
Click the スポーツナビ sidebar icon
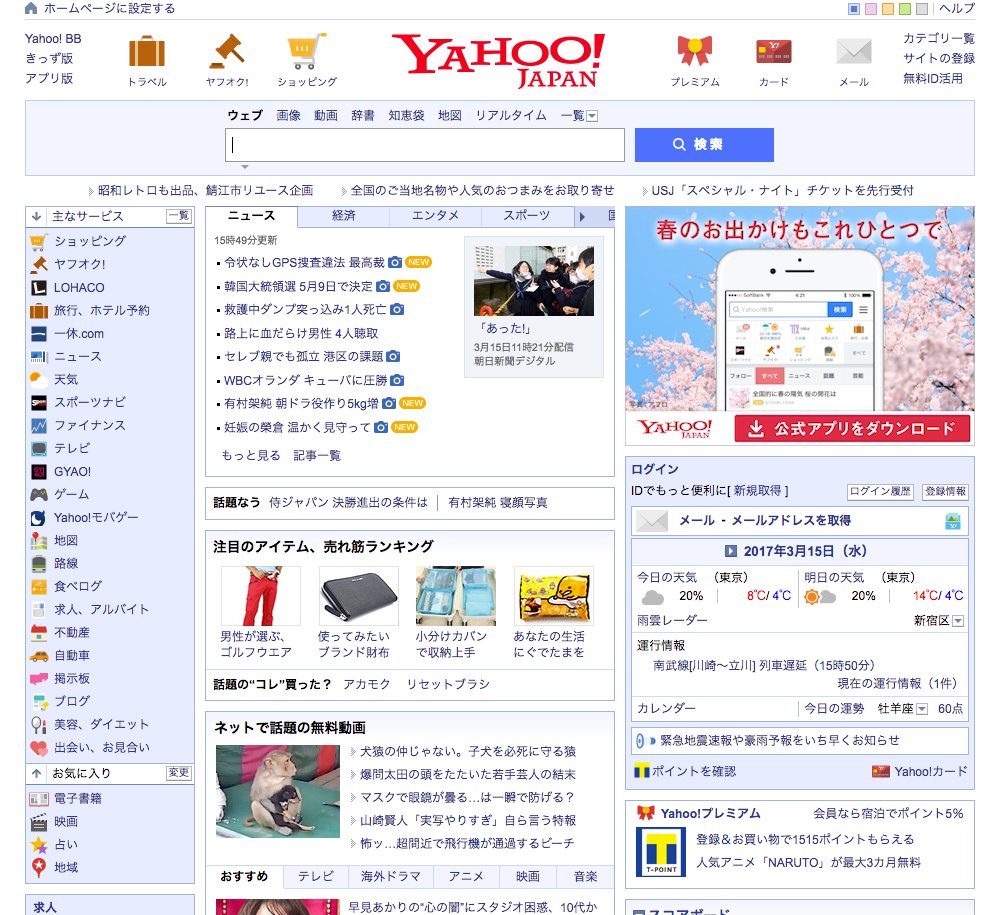click(x=39, y=402)
